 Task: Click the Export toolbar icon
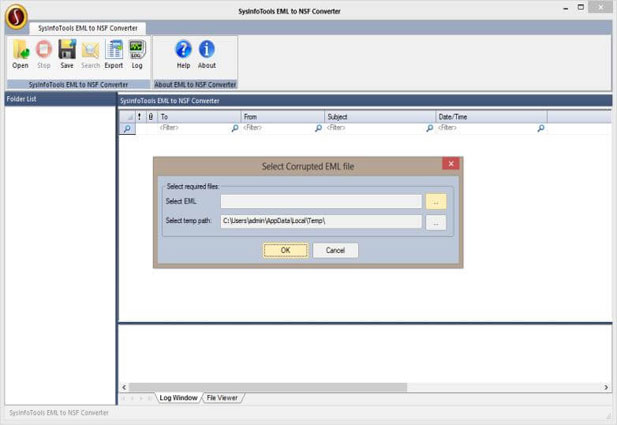click(x=114, y=54)
